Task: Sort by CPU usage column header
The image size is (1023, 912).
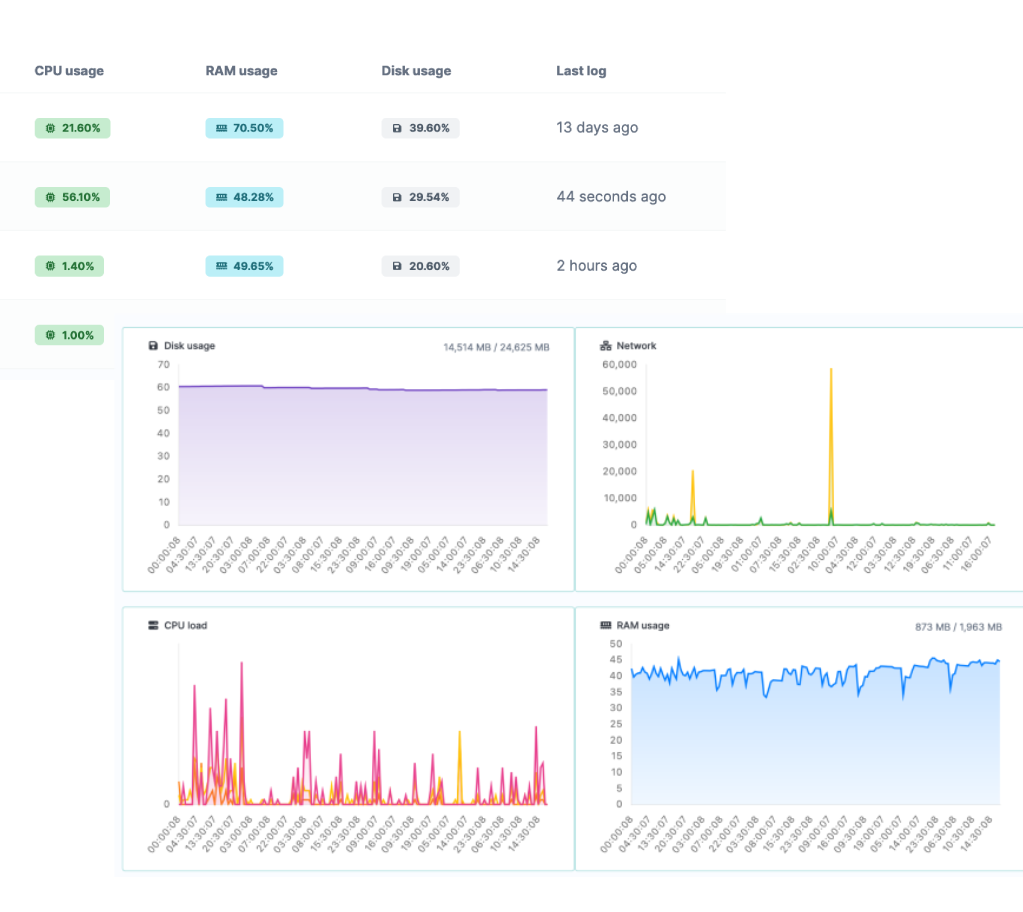Action: tap(69, 71)
